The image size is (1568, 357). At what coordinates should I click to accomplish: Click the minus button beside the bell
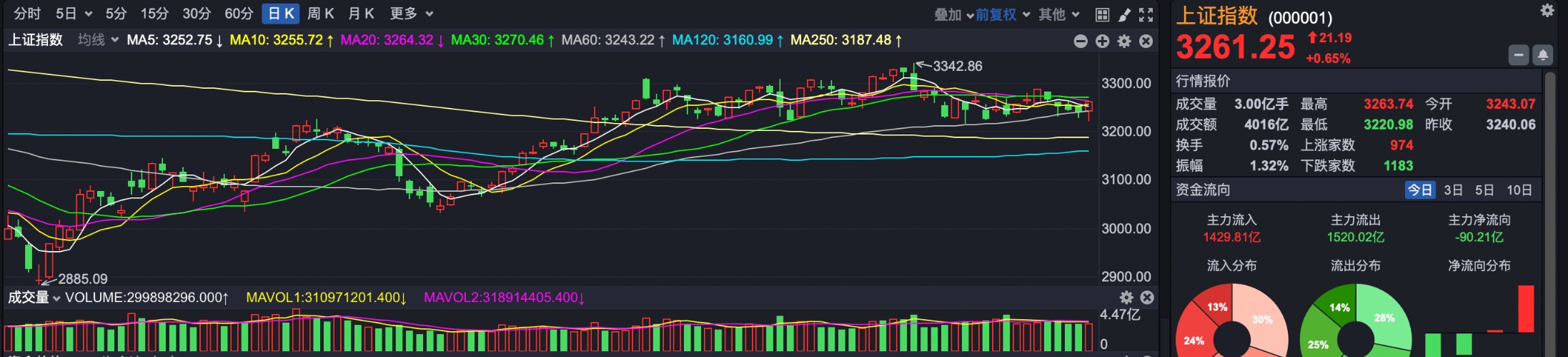tap(1519, 54)
